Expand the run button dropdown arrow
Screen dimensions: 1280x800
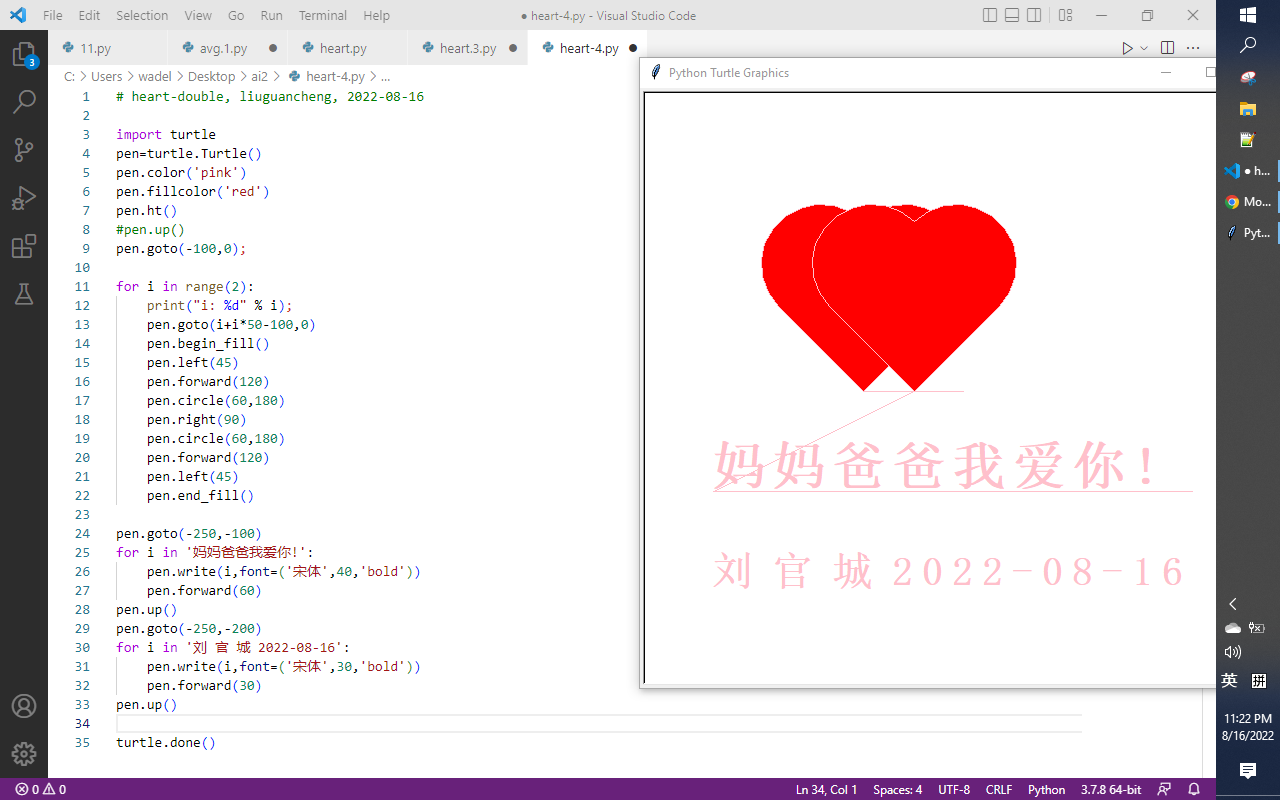(x=1144, y=48)
